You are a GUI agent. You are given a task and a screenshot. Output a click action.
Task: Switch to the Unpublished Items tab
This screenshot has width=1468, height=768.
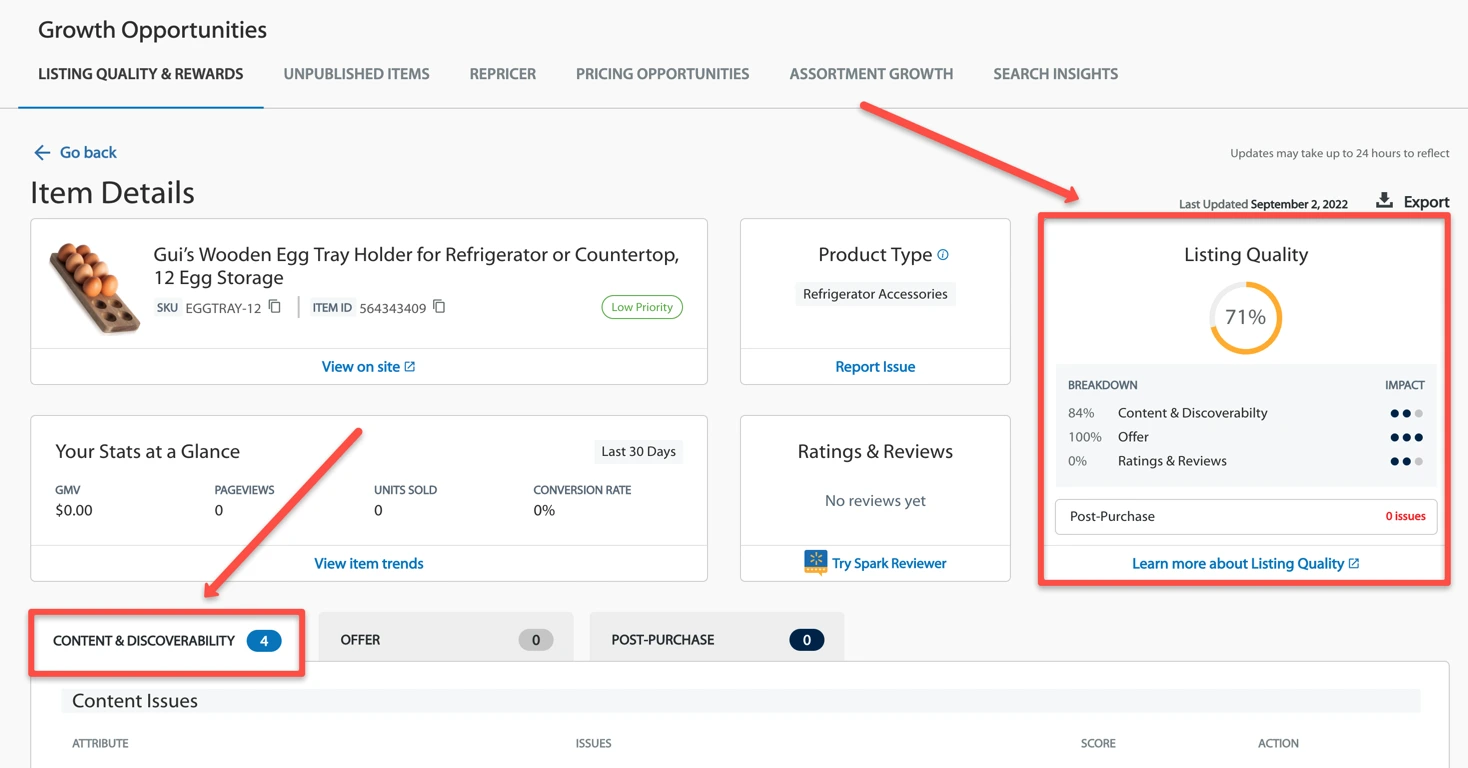tap(356, 73)
